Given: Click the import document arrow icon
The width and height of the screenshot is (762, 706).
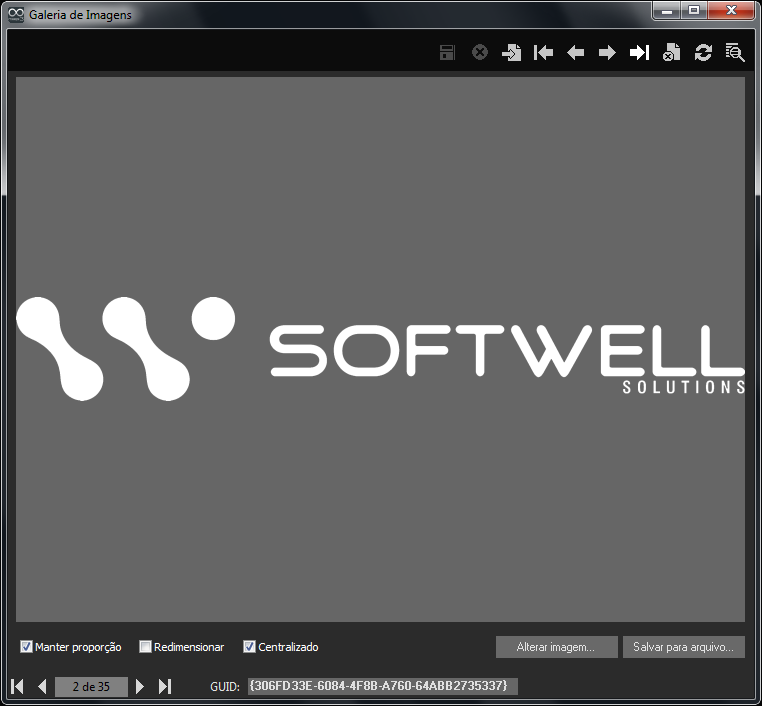Looking at the screenshot, I should tap(511, 53).
